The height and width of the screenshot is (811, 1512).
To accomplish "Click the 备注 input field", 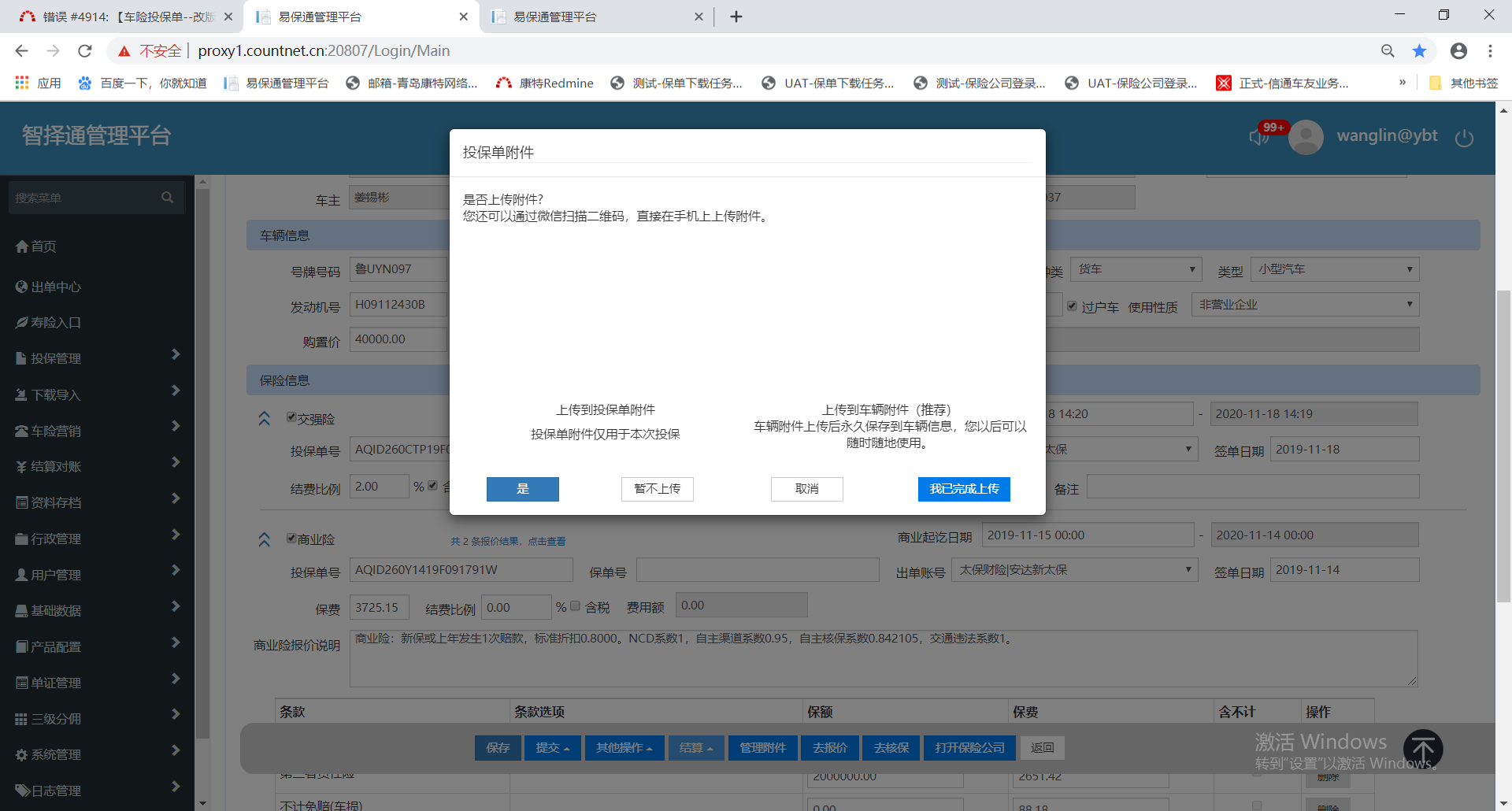I will tap(1253, 487).
